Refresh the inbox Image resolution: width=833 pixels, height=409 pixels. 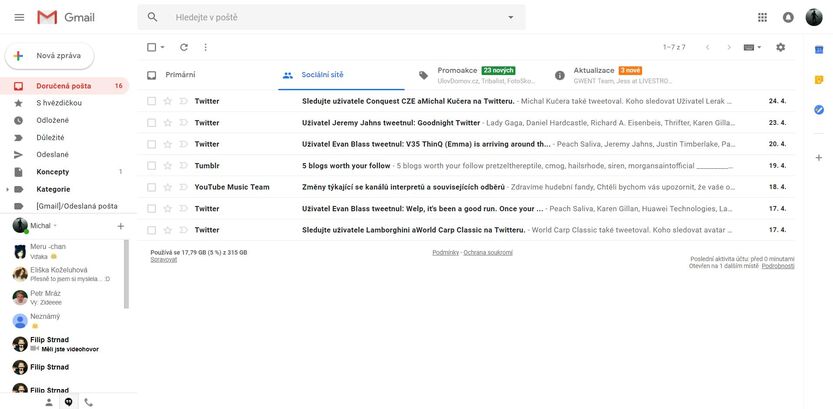tap(184, 47)
